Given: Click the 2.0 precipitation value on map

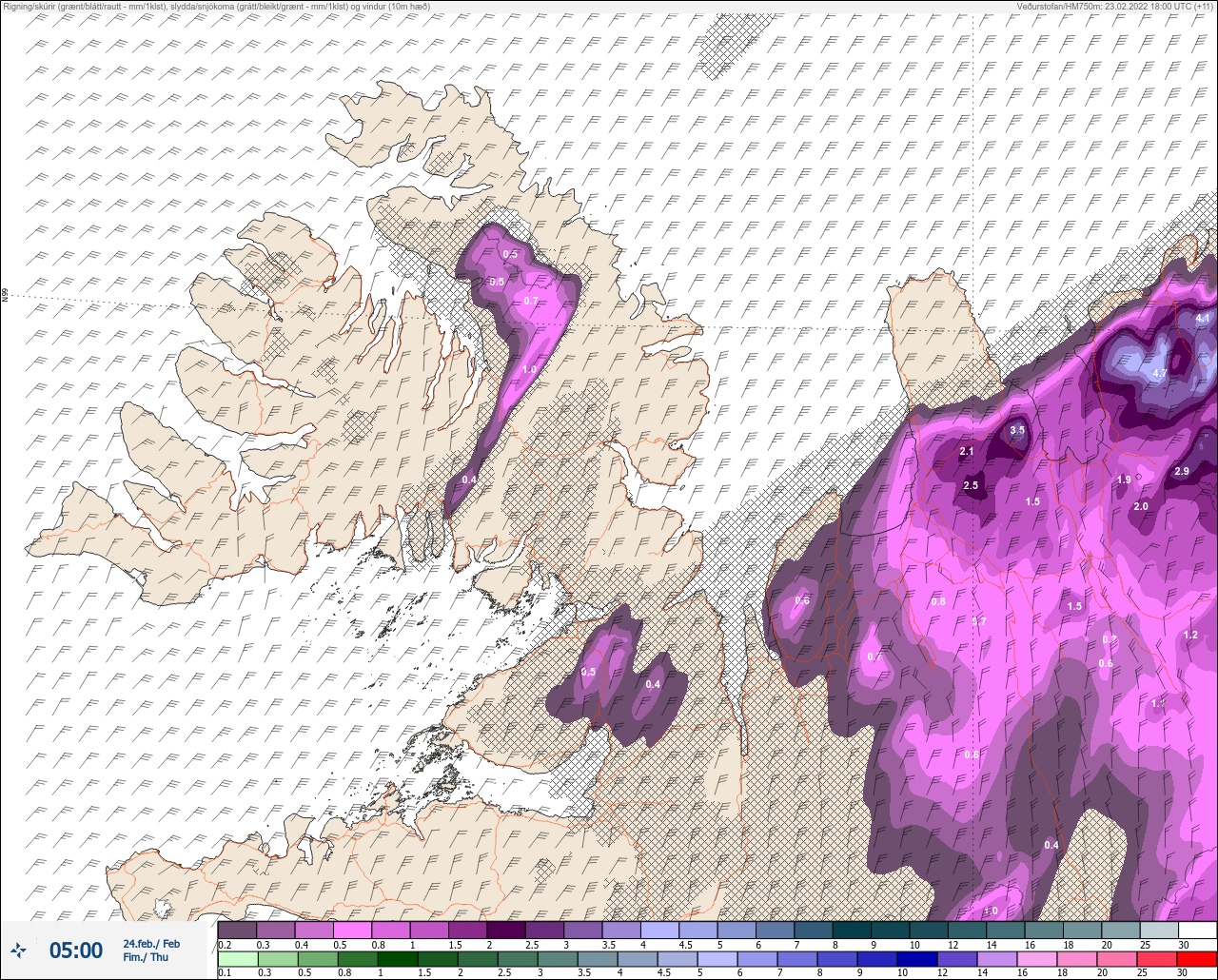Looking at the screenshot, I should point(1141,506).
